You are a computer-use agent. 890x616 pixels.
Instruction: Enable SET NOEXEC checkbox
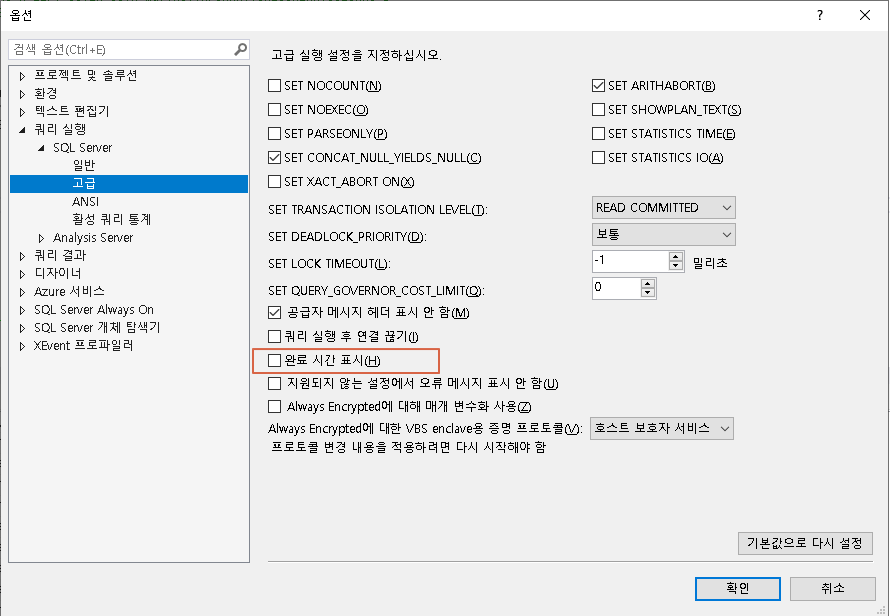coord(274,110)
